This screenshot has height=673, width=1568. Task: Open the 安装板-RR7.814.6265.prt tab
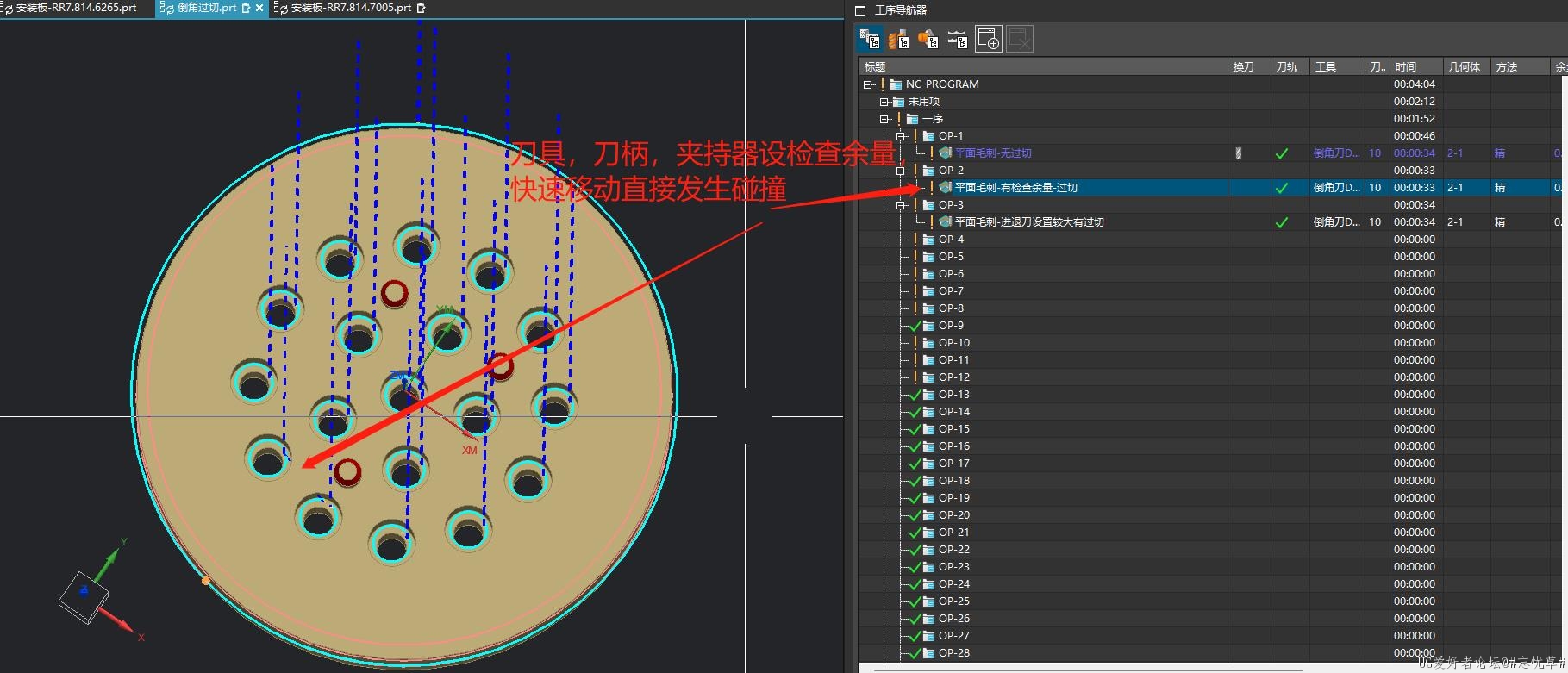(x=76, y=8)
